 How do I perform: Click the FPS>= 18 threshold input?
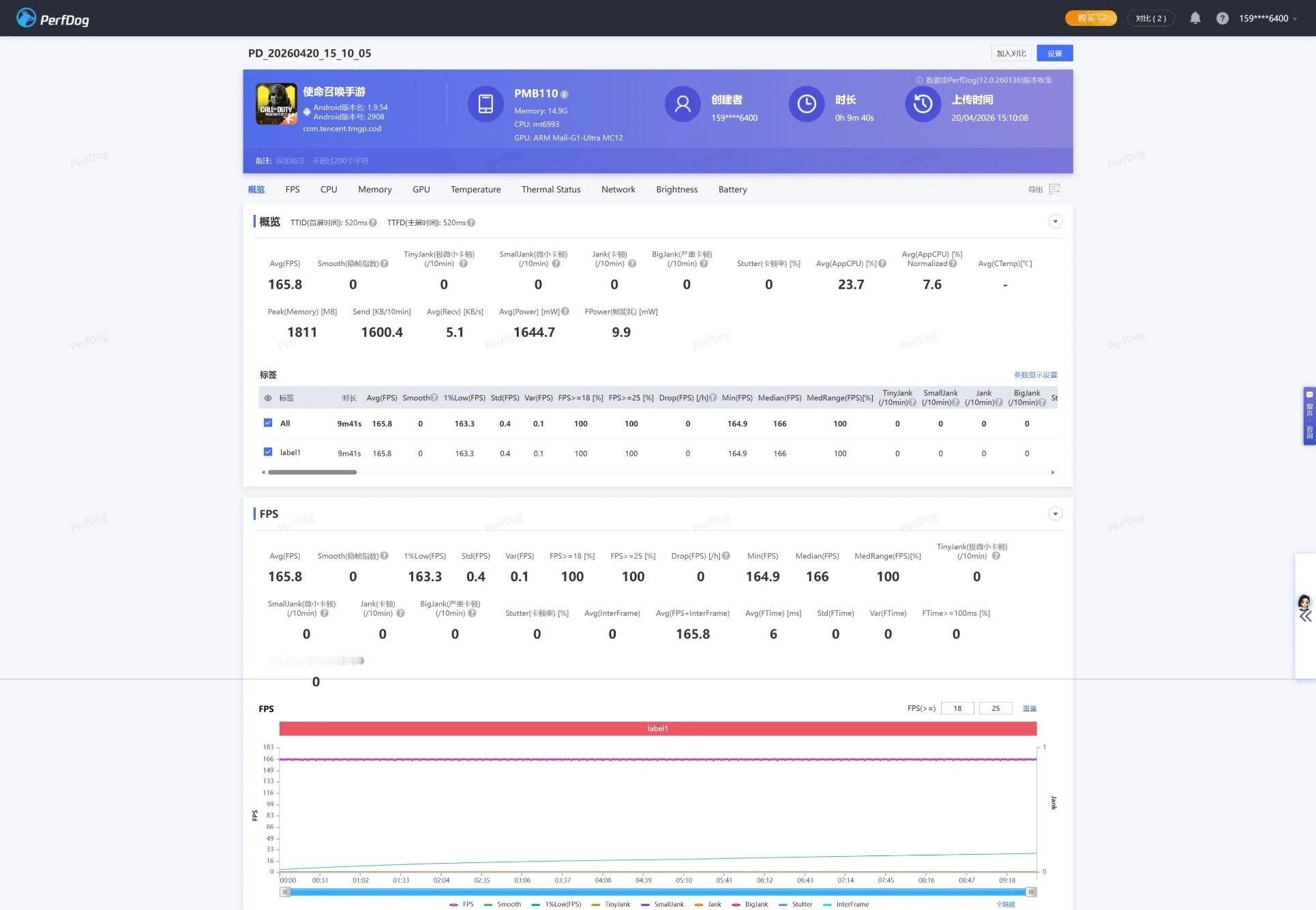click(x=957, y=709)
